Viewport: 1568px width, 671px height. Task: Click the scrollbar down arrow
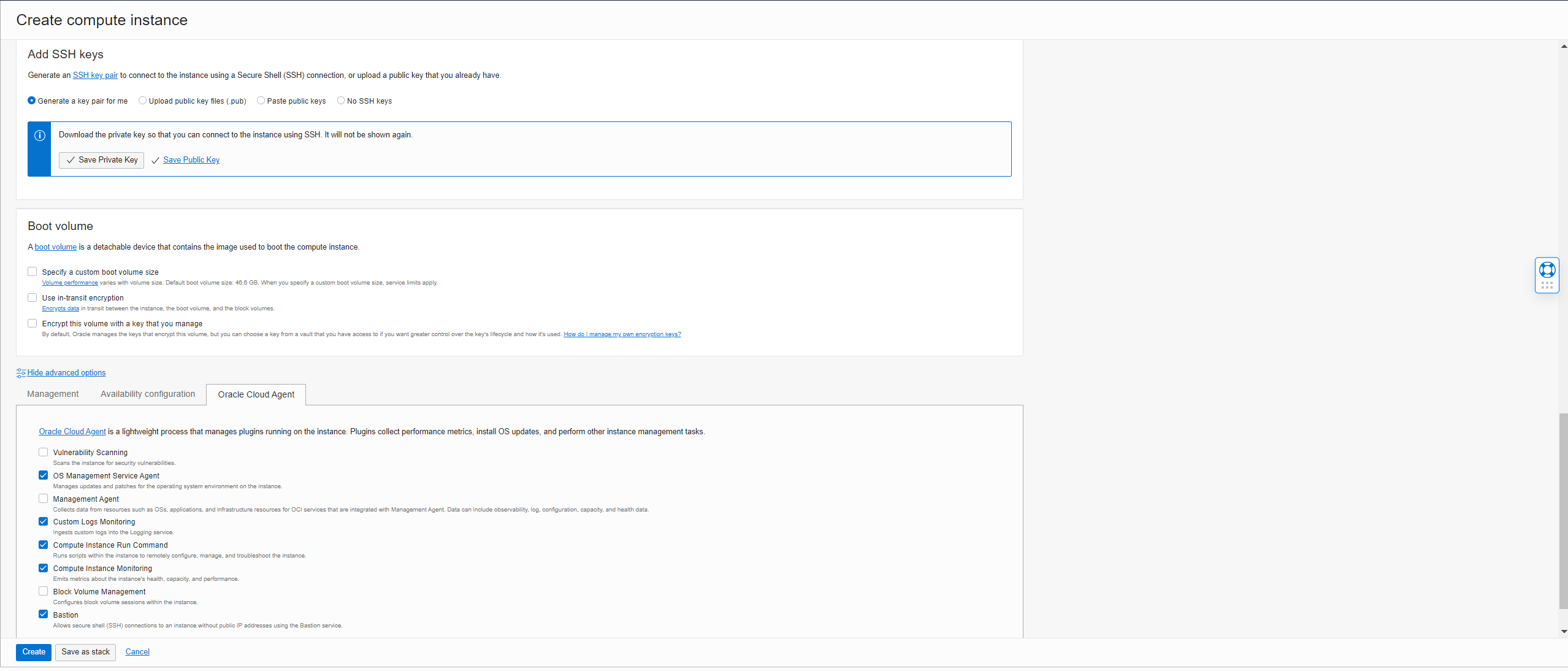coord(1562,631)
